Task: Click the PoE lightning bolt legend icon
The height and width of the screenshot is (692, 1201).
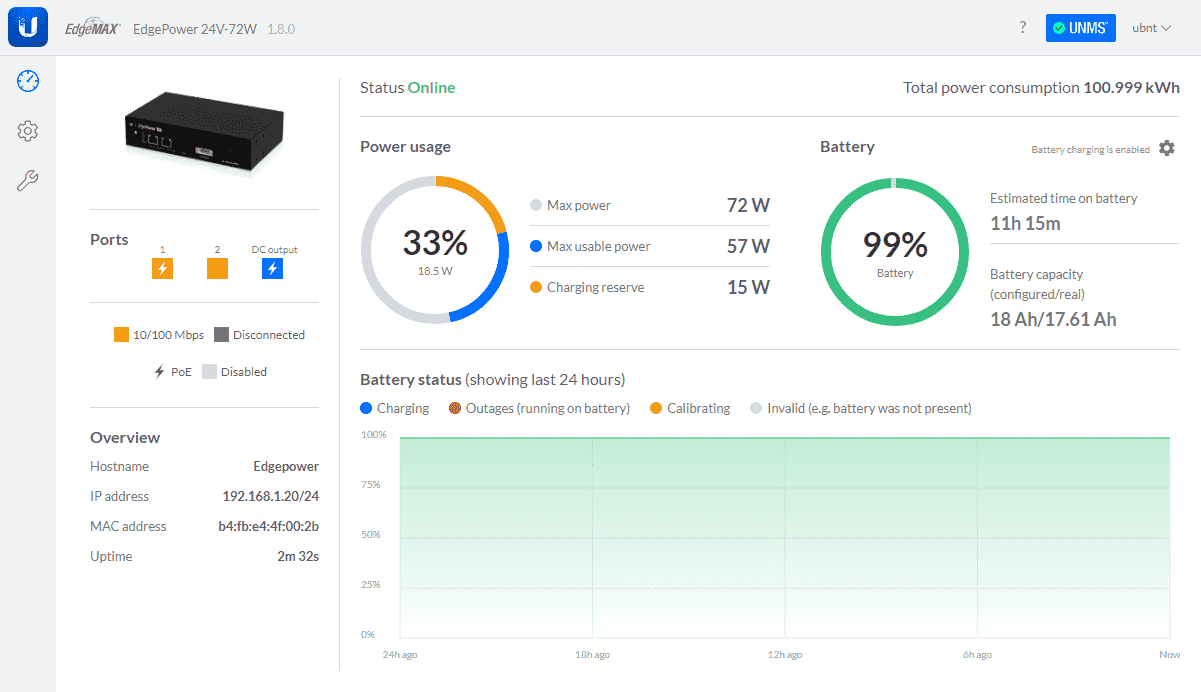Action: [x=159, y=372]
